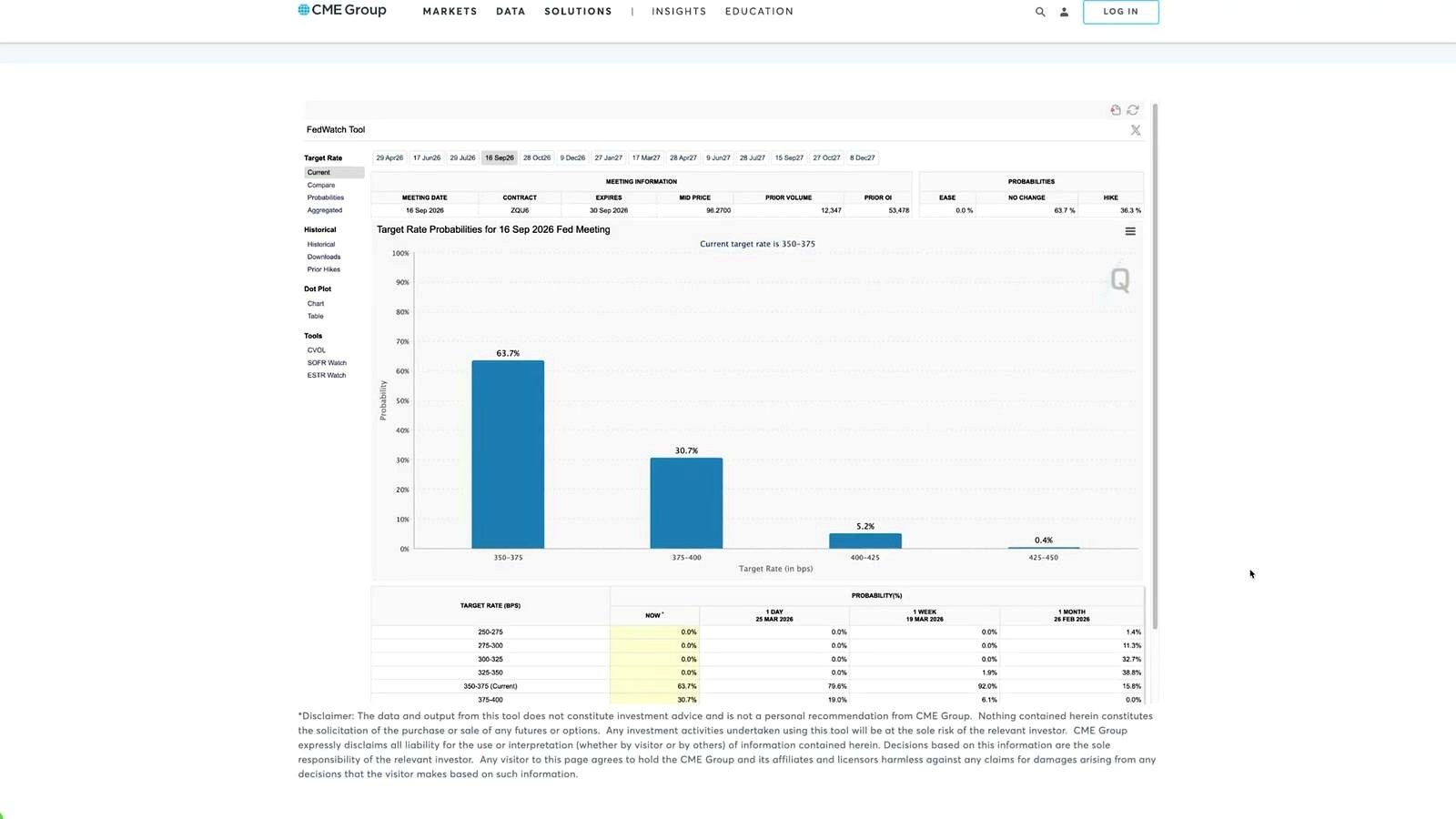Click the 250-275 target rate row
Viewport: 1456px width, 819px height.
[x=757, y=632]
